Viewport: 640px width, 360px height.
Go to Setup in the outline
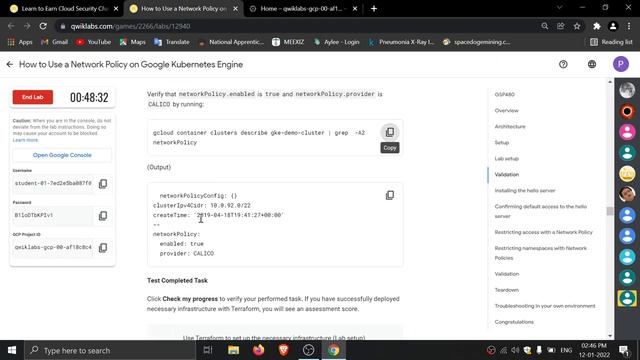tap(502, 142)
